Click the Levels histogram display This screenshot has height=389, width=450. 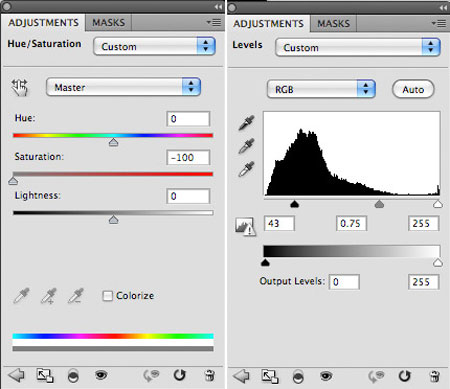[352, 154]
